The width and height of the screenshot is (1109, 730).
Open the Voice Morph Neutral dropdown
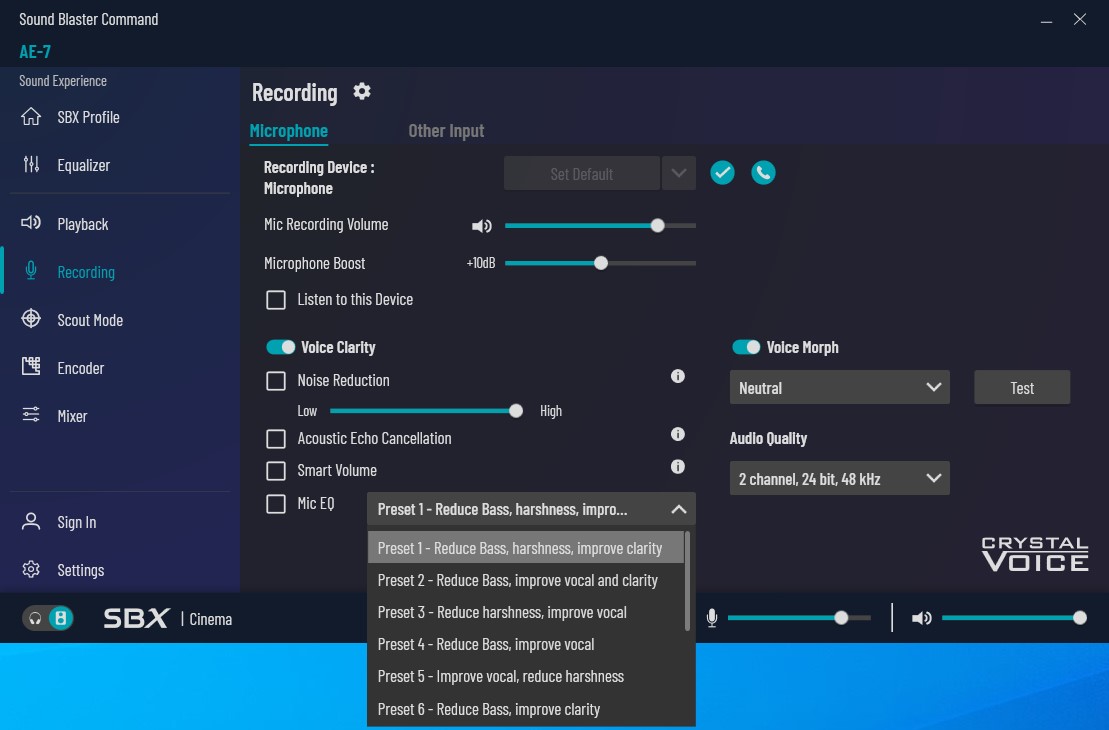point(840,388)
